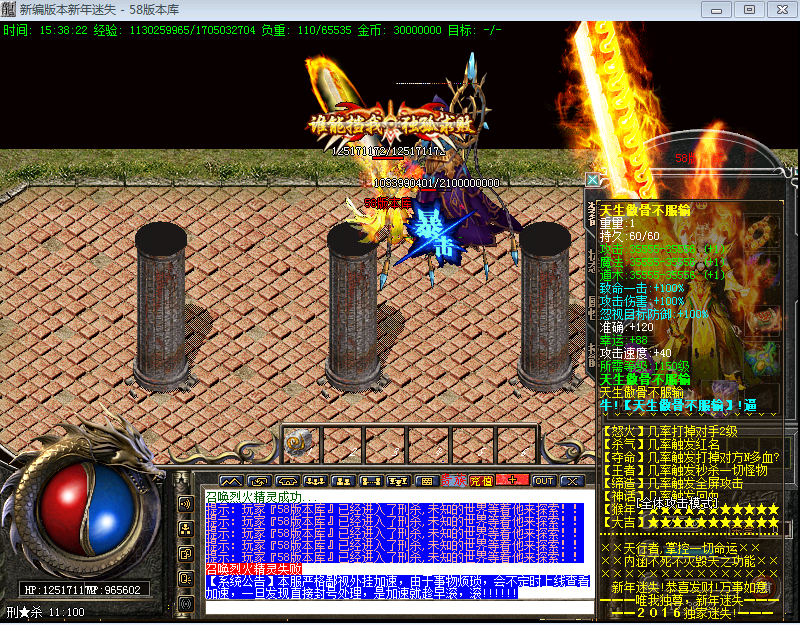Click the 刑★杀 11:100 map coordinates

click(46, 612)
